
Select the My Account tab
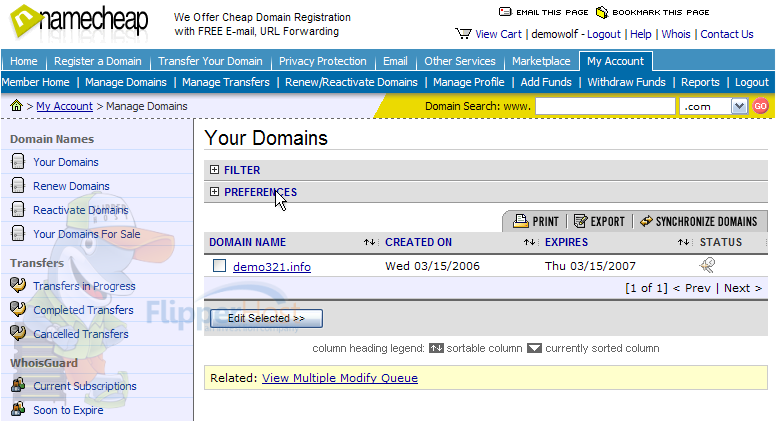coord(616,61)
